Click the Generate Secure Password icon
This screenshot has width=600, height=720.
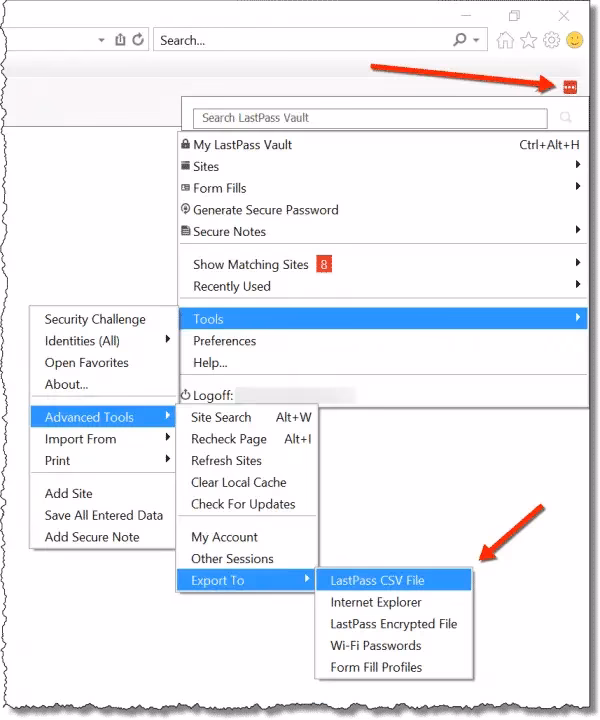[x=185, y=209]
